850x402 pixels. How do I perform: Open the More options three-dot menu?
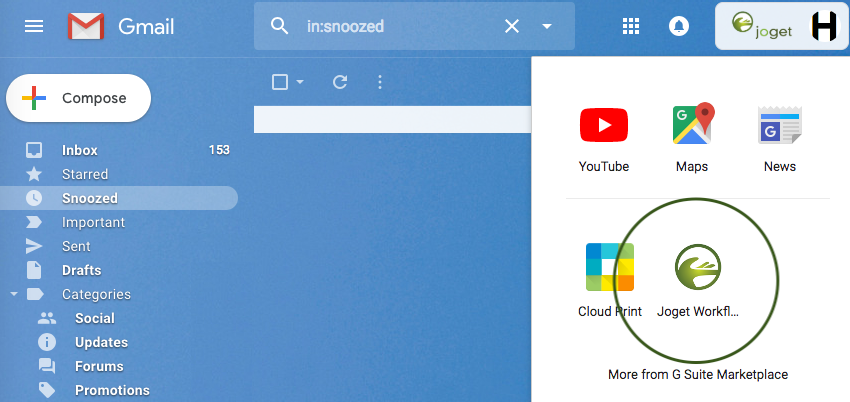tap(380, 82)
